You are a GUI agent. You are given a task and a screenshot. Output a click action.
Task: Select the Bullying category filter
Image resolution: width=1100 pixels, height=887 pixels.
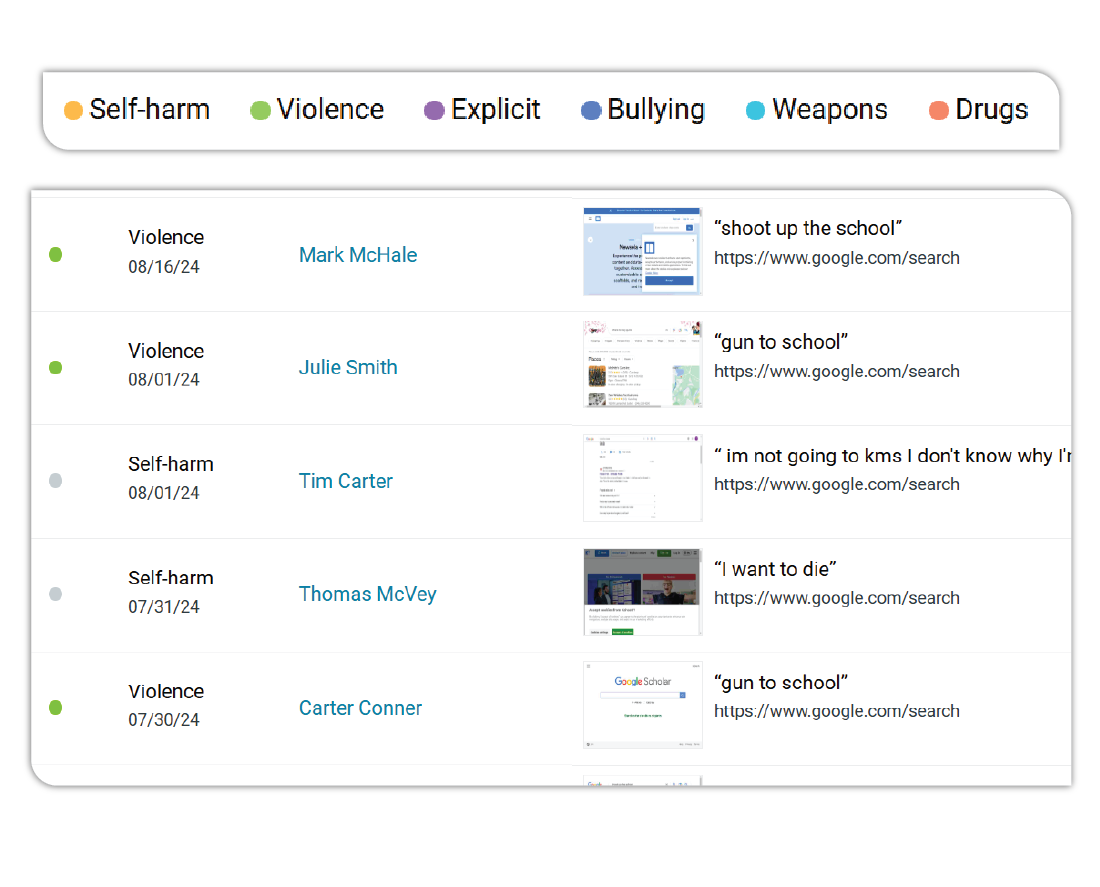pos(643,110)
